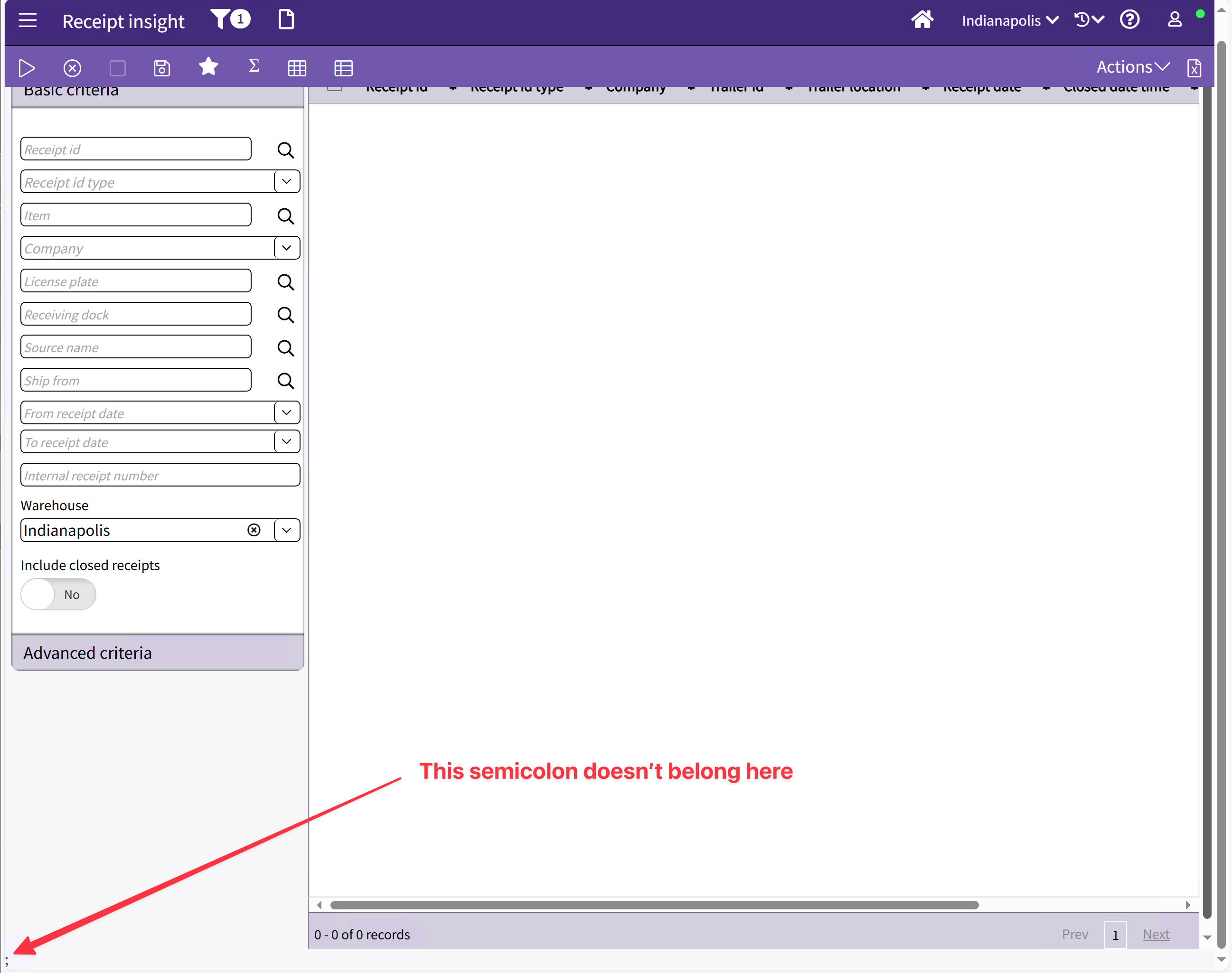Click the circled X clear icon
The image size is (1232, 973).
click(x=72, y=68)
